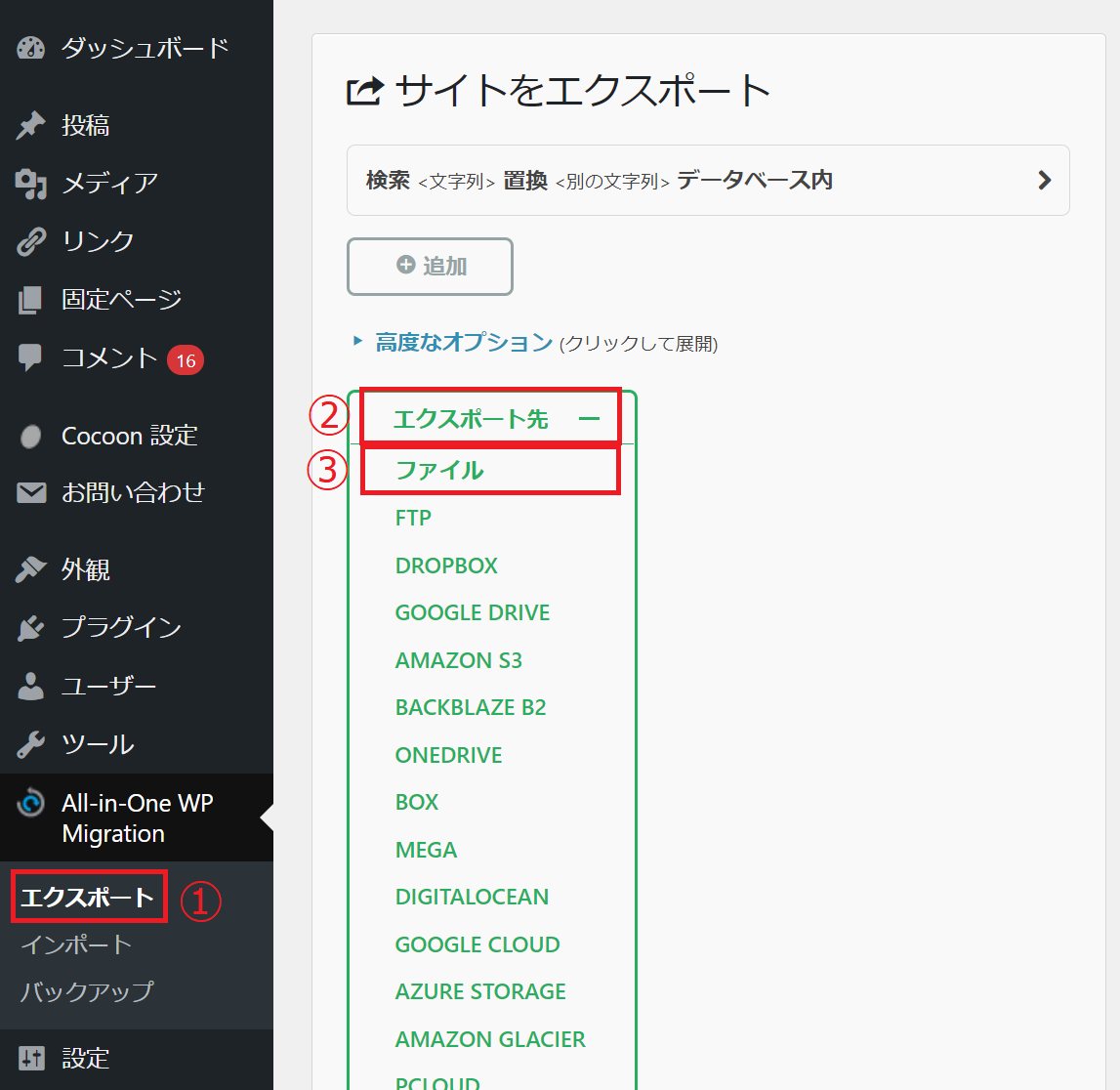This screenshot has height=1090, width=1120.
Task: Click the Comments speech bubble icon
Action: point(30,357)
